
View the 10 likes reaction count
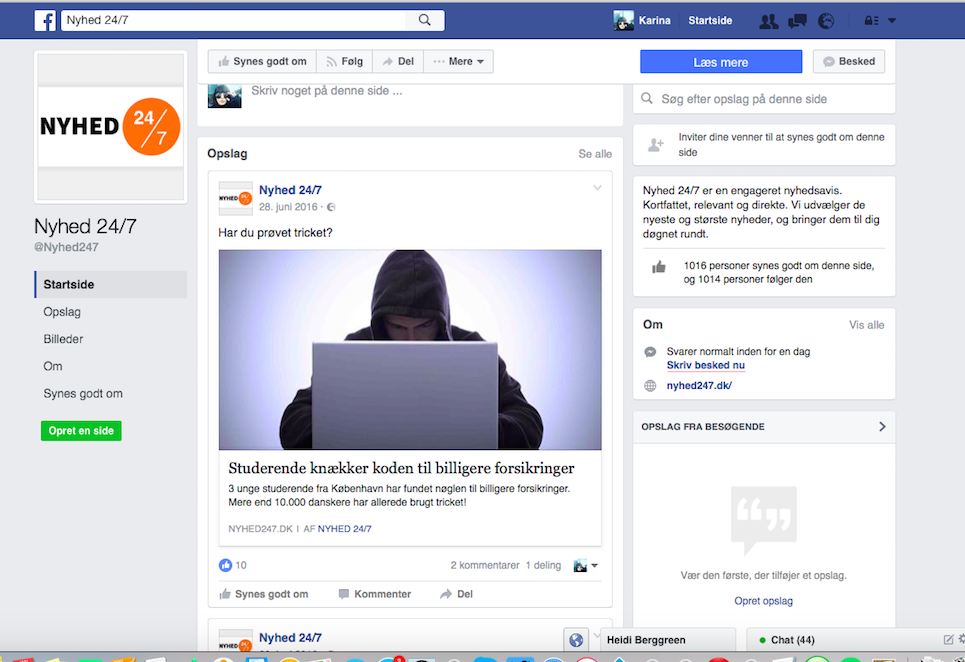click(x=233, y=565)
